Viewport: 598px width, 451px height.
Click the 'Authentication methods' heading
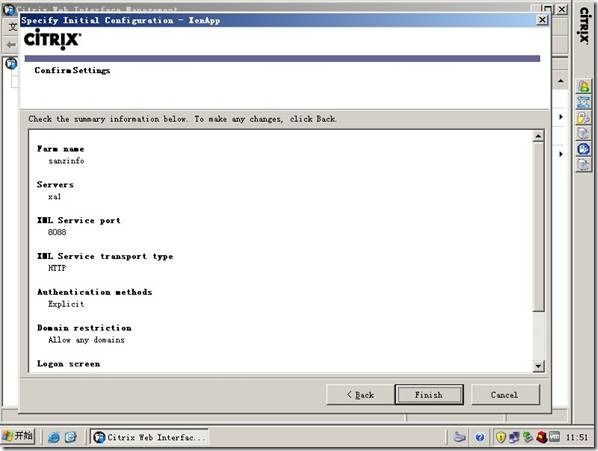click(x=95, y=292)
